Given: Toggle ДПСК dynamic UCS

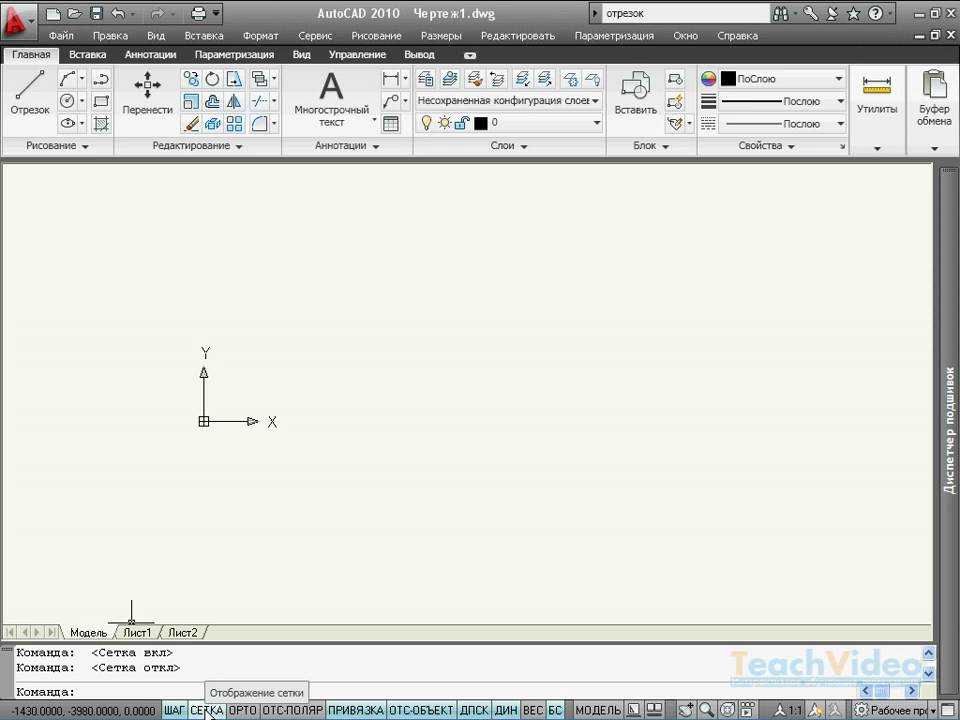Looking at the screenshot, I should [474, 710].
